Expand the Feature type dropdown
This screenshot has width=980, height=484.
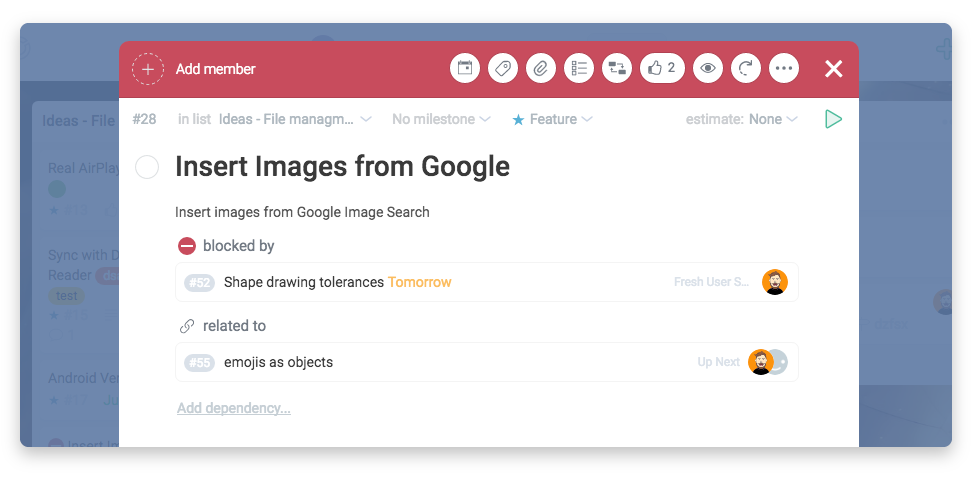[x=552, y=119]
